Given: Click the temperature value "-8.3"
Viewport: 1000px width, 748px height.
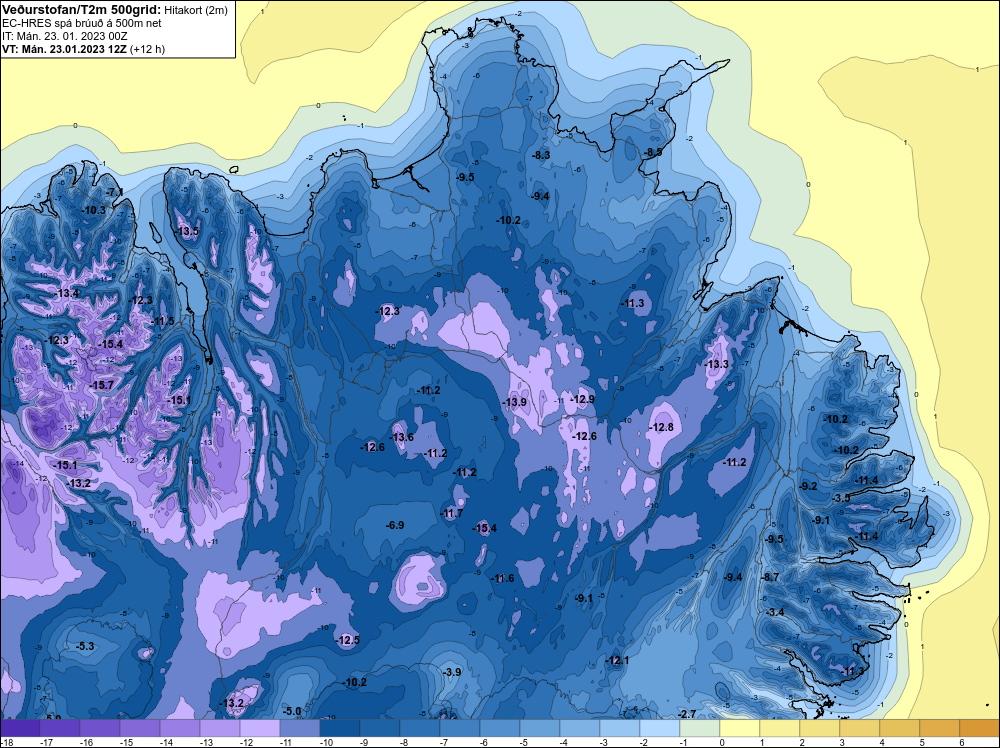Looking at the screenshot, I should 541,155.
